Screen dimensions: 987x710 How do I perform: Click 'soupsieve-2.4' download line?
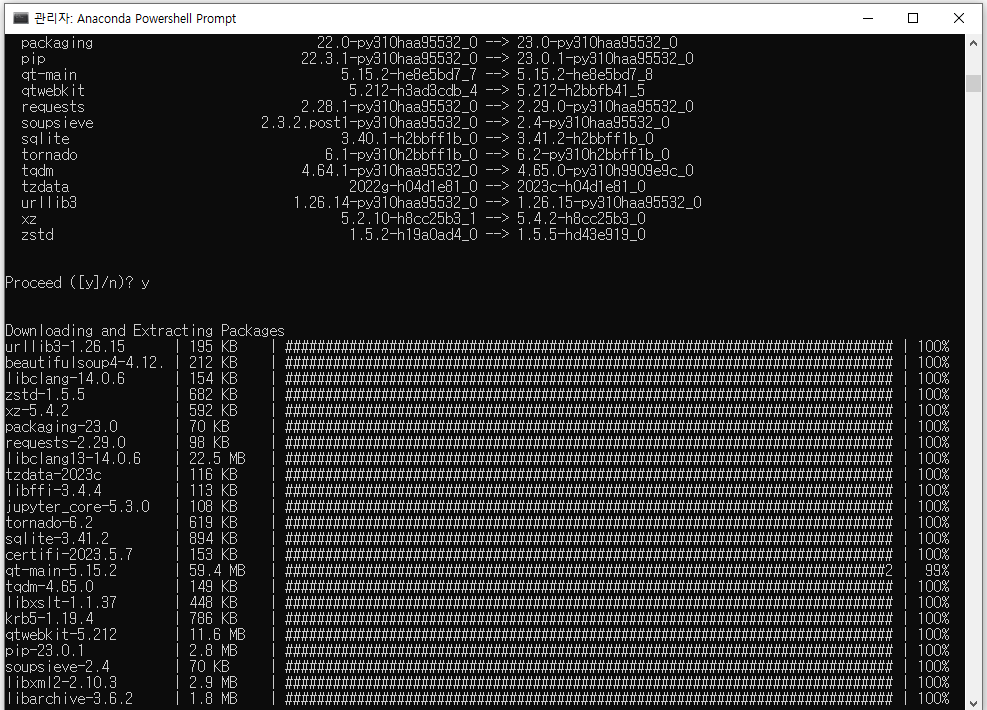pyautogui.click(x=477, y=667)
